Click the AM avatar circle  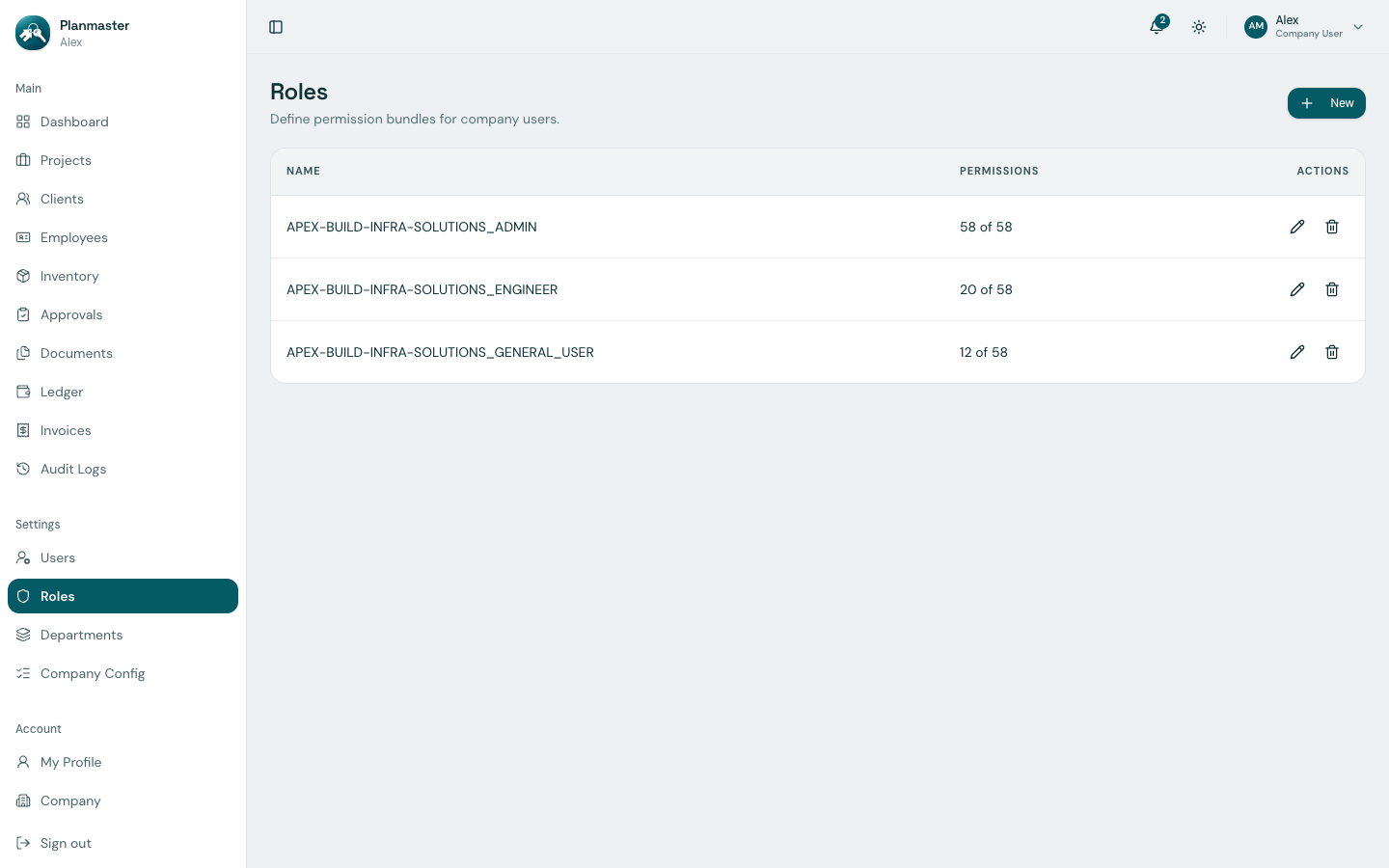(x=1256, y=27)
